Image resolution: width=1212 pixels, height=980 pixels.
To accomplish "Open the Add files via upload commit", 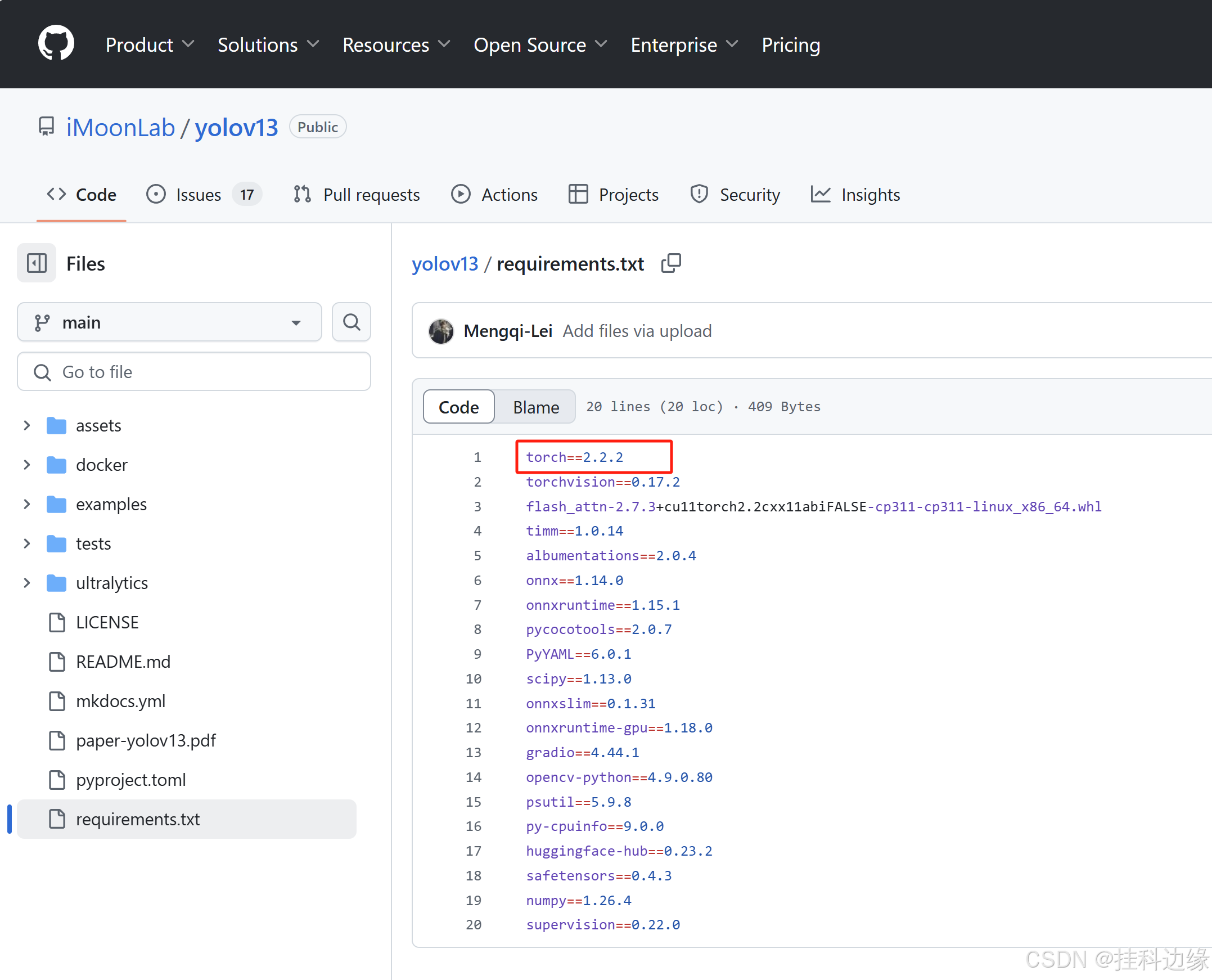I will coord(637,331).
